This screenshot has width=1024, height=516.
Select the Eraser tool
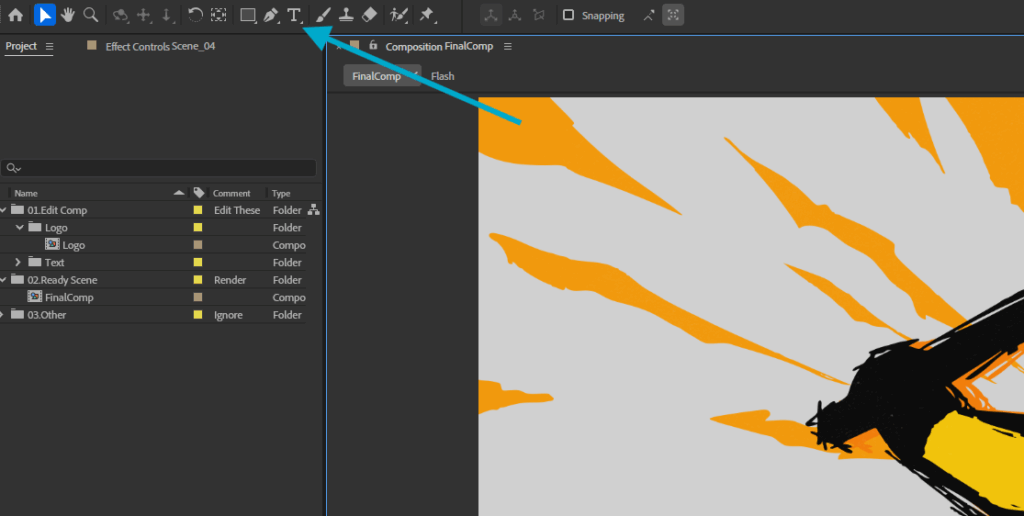tap(369, 15)
